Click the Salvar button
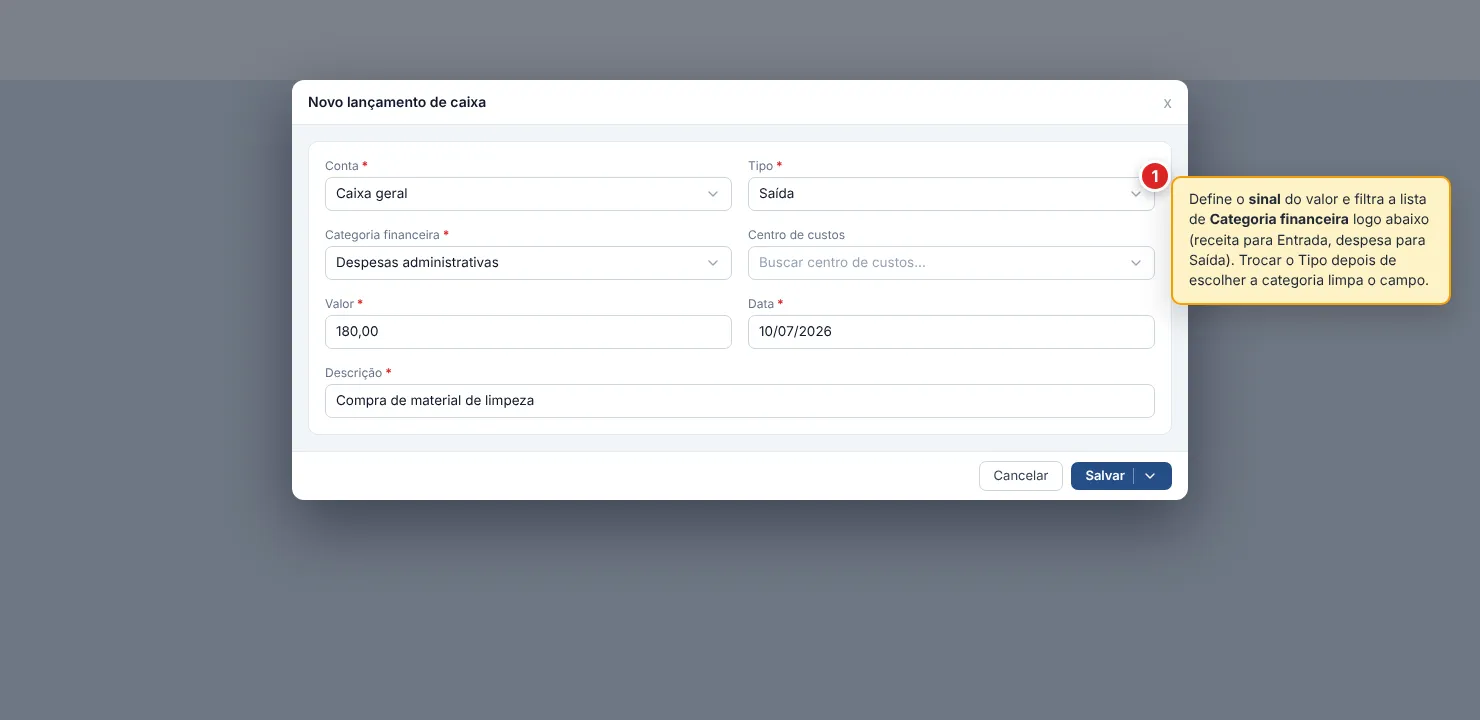 pyautogui.click(x=1103, y=476)
